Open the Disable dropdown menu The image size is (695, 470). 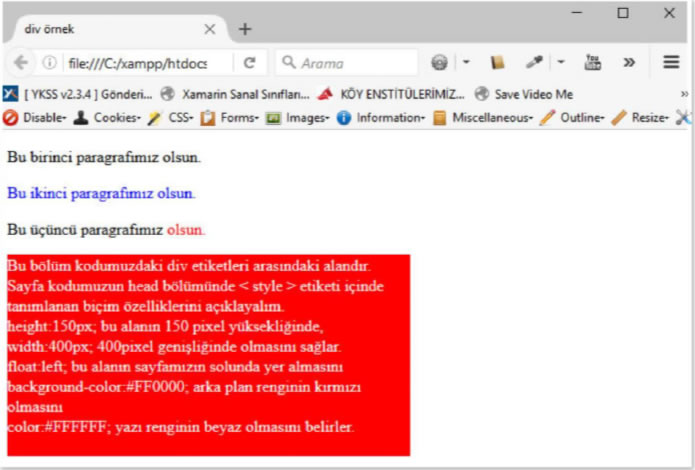36,118
